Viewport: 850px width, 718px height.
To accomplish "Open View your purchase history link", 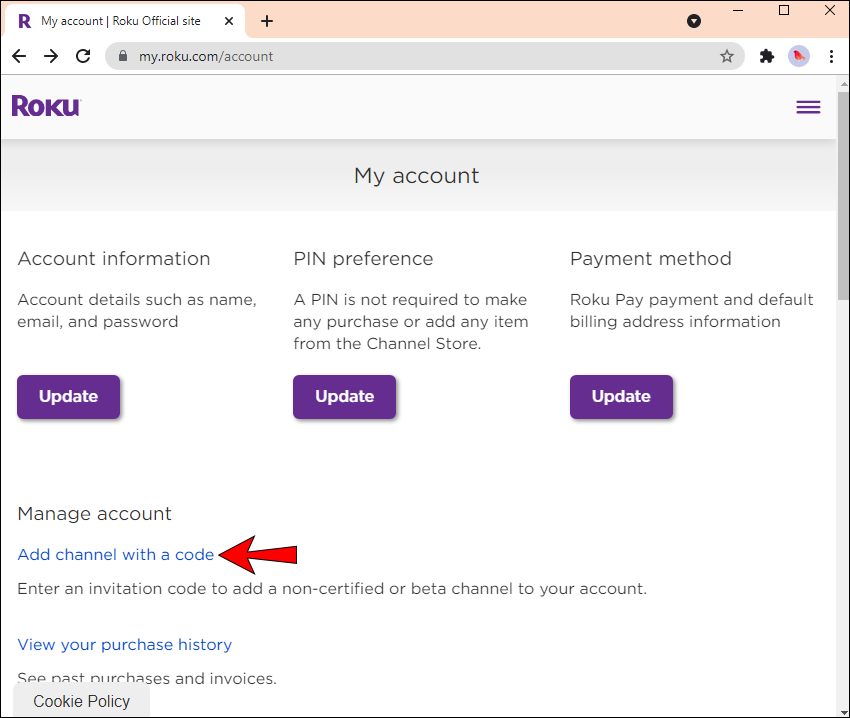I will pyautogui.click(x=125, y=645).
